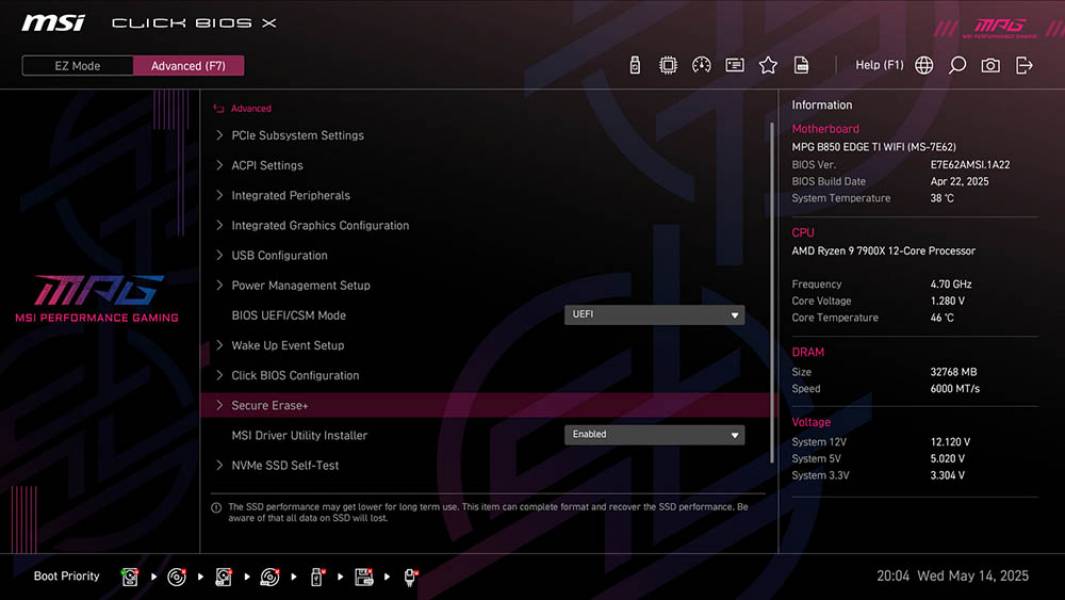The width and height of the screenshot is (1065, 600).
Task: Open the speedometer performance gauge icon
Action: (x=701, y=65)
